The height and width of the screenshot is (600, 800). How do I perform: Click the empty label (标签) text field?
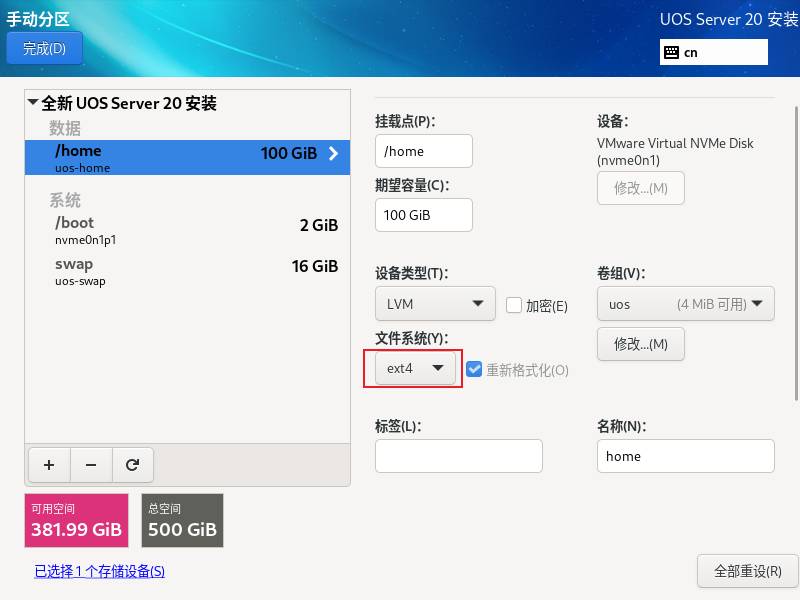459,456
